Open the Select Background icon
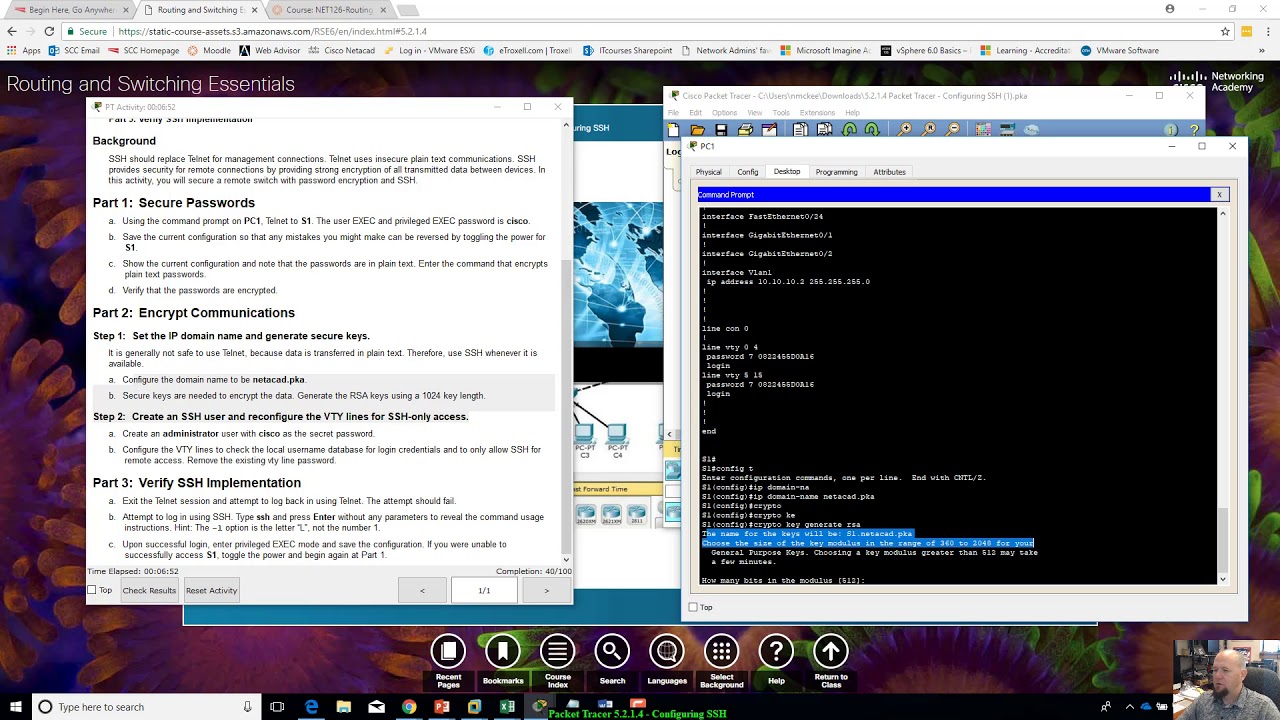The height and width of the screenshot is (720, 1280). coord(721,652)
